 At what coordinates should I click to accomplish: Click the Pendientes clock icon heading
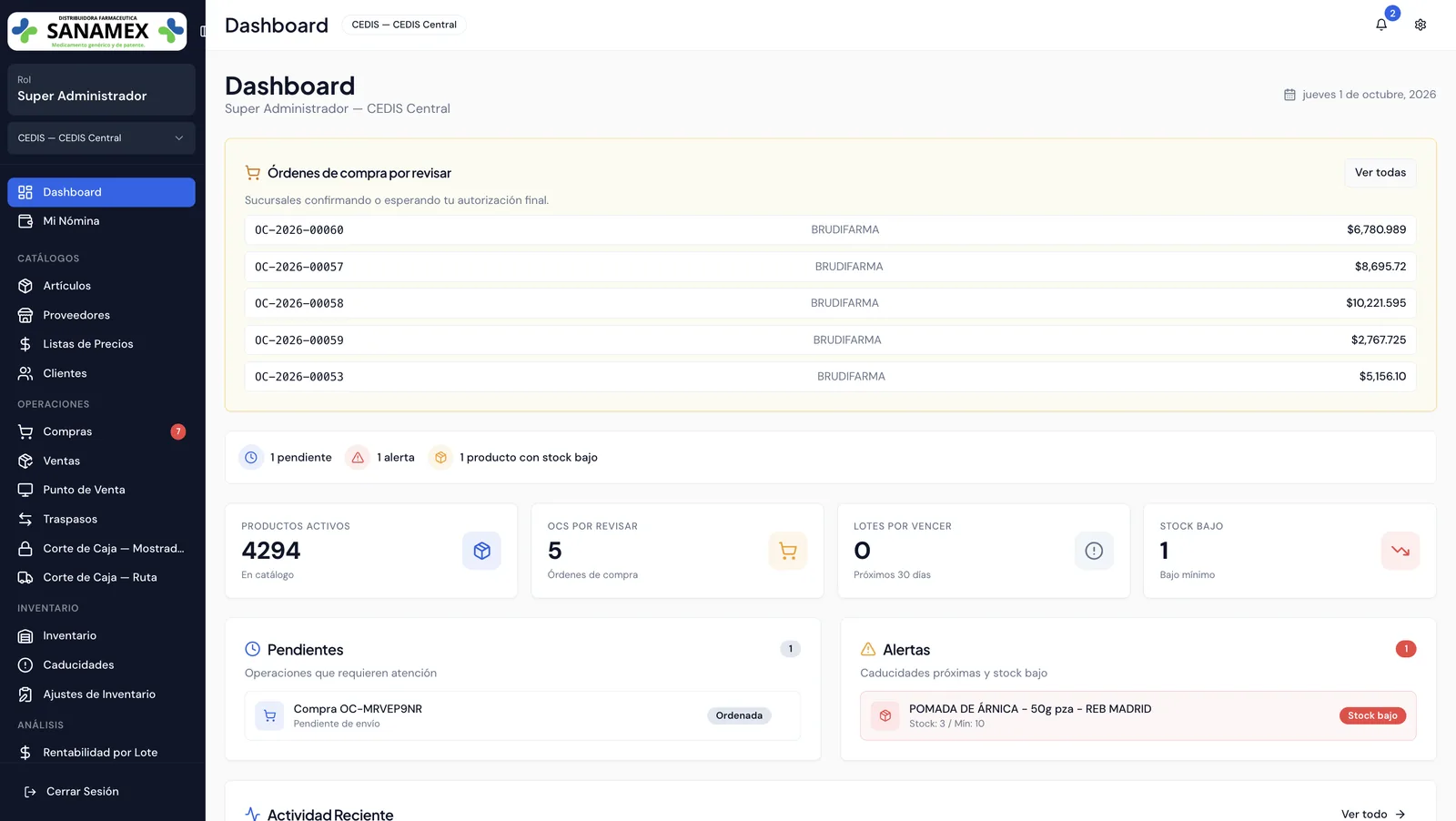tap(253, 649)
